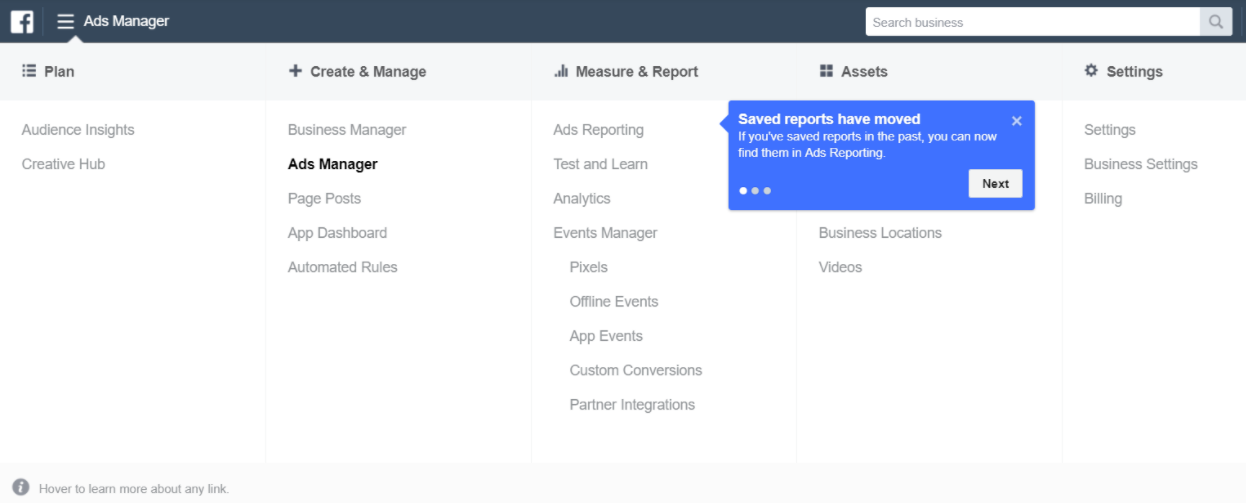Open Videos under Assets

(x=840, y=267)
